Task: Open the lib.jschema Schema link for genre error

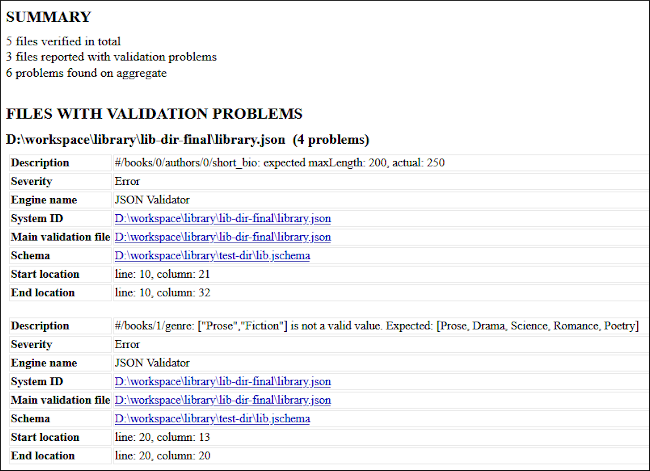Action: pyautogui.click(x=212, y=418)
